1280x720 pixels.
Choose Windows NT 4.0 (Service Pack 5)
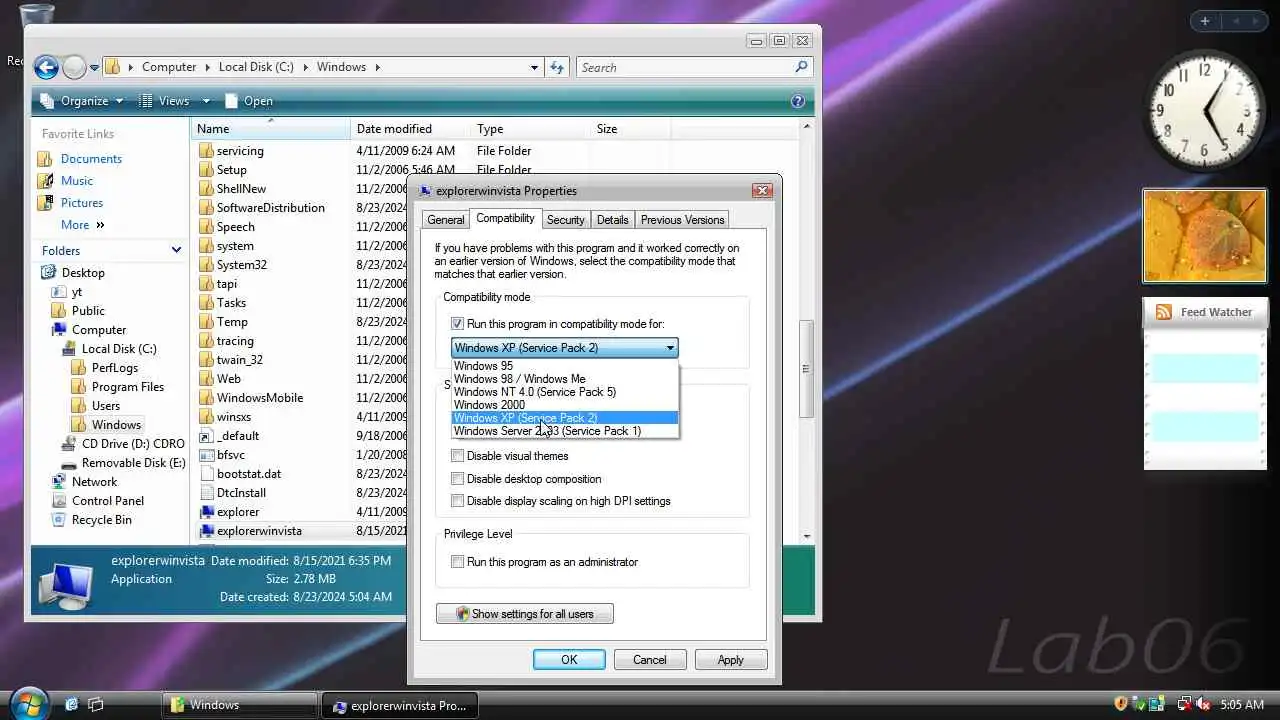pyautogui.click(x=565, y=392)
